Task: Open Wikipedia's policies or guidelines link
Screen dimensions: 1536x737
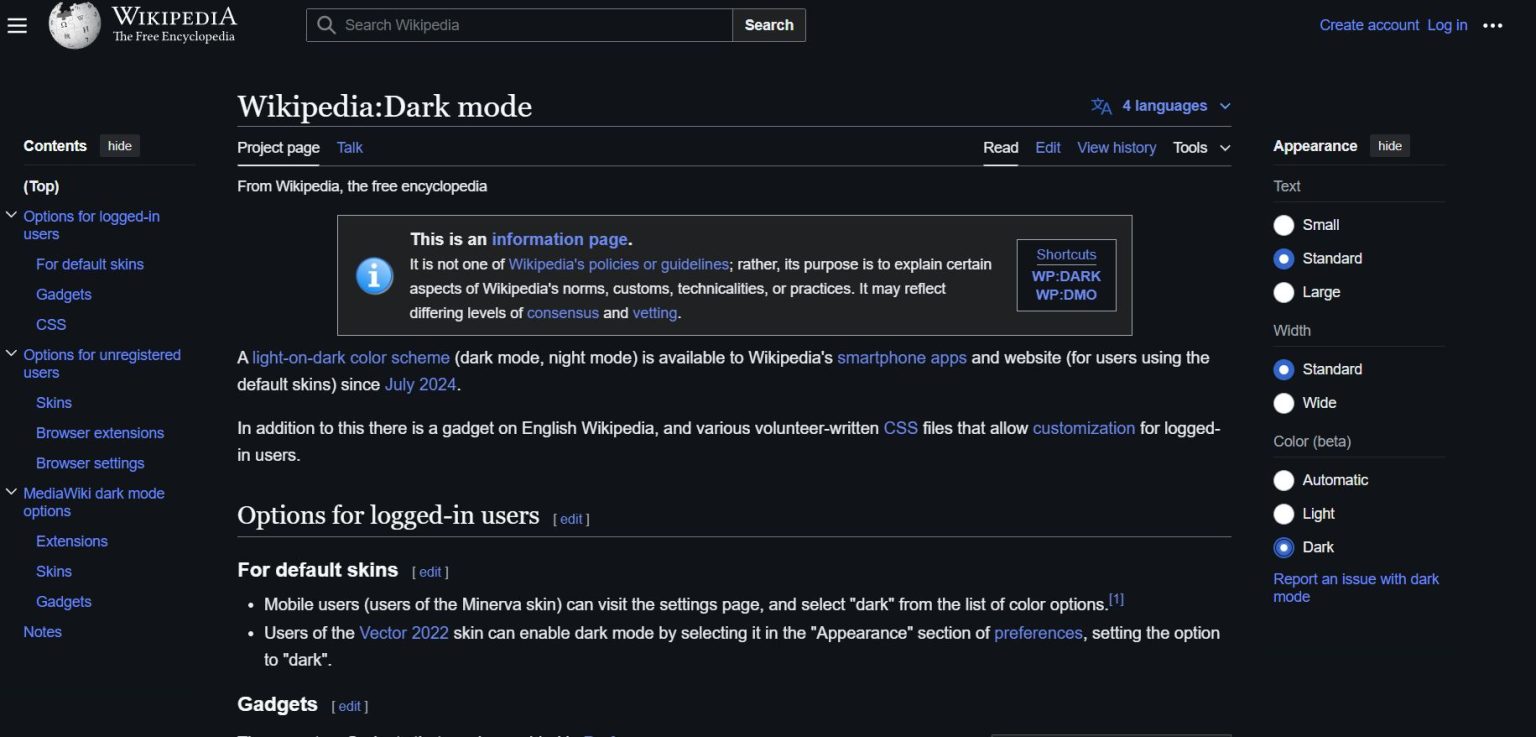Action: click(619, 264)
